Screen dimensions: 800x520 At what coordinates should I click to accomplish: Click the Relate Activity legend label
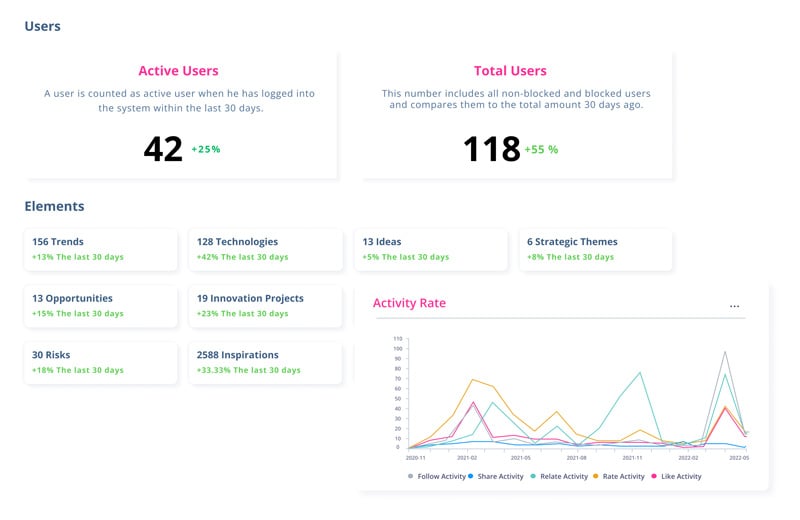coord(564,476)
